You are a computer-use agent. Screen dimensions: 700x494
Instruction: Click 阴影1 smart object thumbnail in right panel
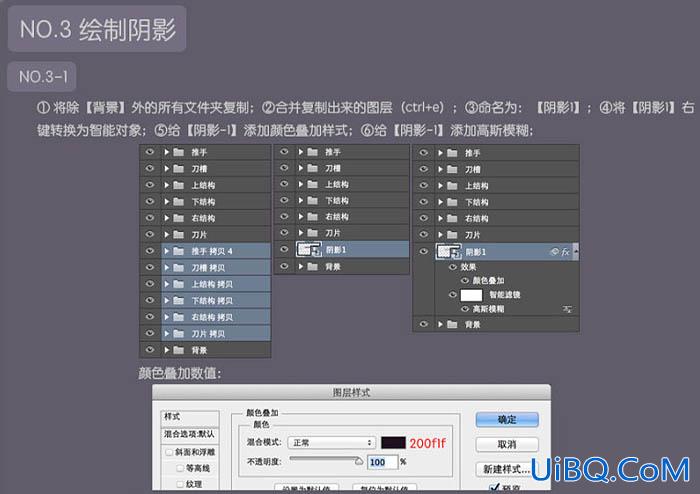pos(449,252)
